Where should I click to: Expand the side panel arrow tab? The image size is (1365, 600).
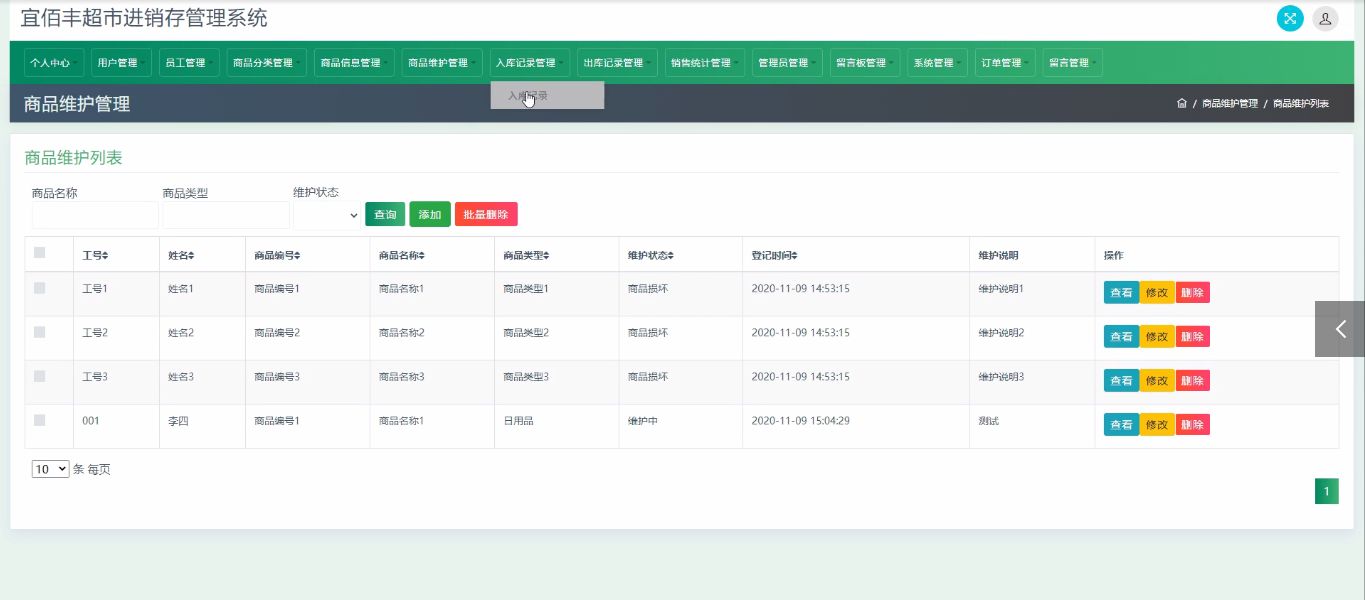coord(1340,329)
